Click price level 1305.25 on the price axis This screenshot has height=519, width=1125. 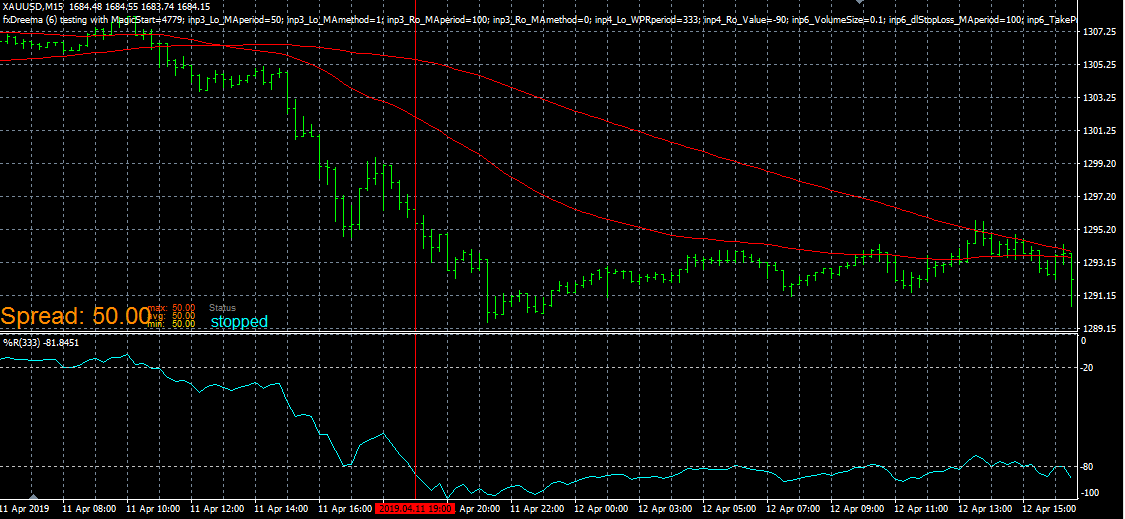[1098, 65]
